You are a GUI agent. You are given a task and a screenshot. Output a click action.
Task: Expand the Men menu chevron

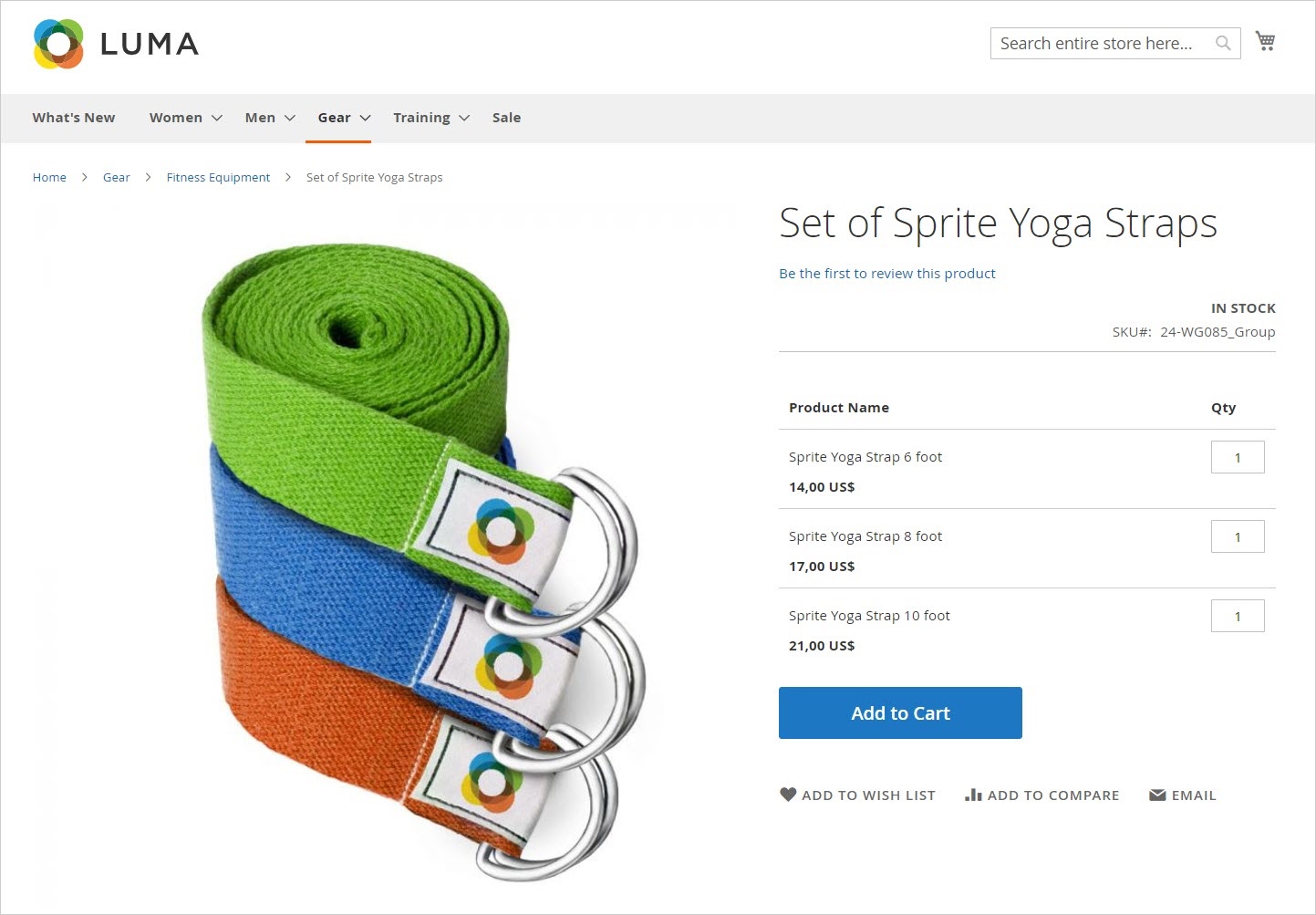pyautogui.click(x=290, y=118)
